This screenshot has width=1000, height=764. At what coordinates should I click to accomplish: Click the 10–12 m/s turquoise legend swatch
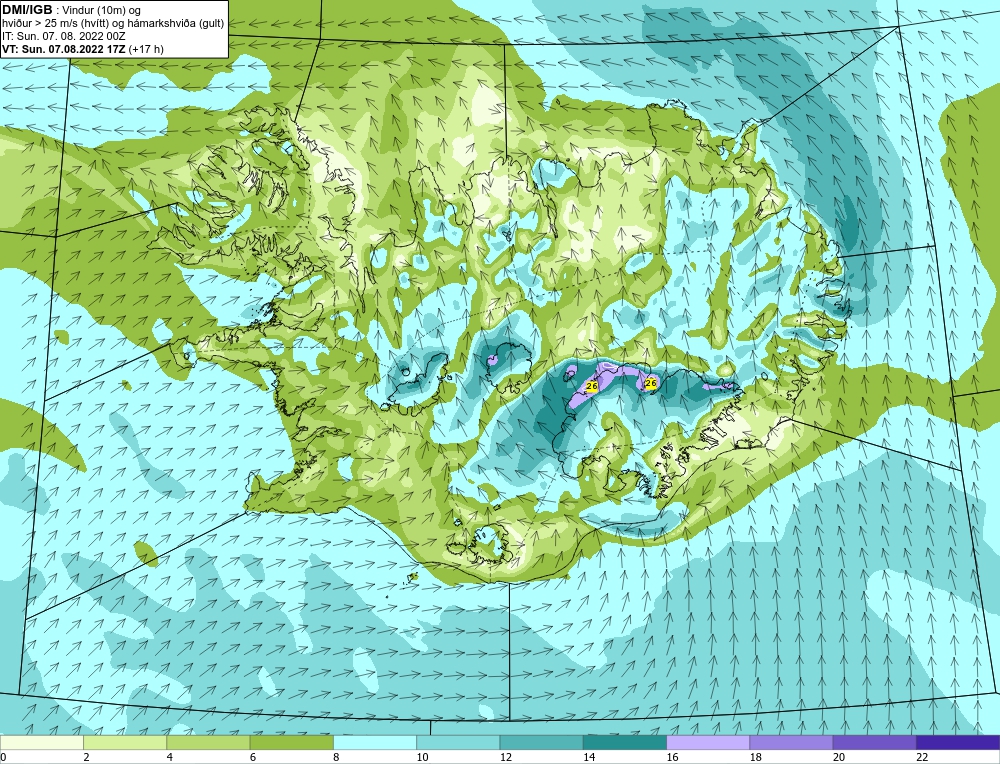[458, 742]
